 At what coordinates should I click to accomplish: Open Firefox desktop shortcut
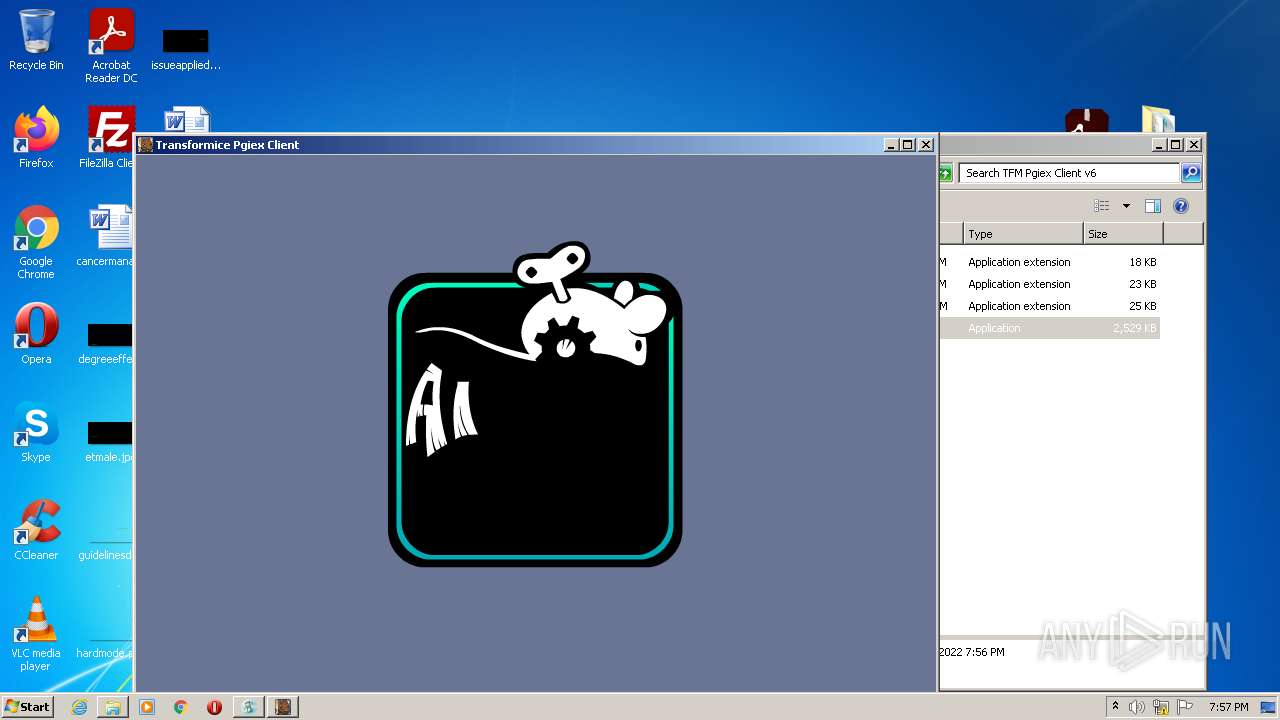[x=36, y=138]
